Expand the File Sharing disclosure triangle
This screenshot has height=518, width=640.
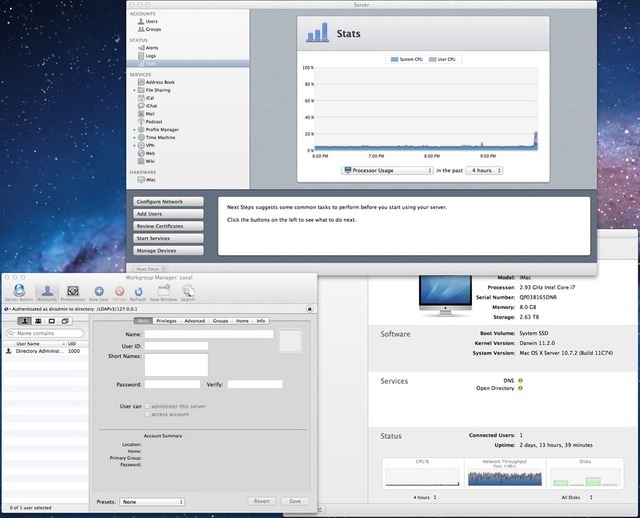click(134, 90)
